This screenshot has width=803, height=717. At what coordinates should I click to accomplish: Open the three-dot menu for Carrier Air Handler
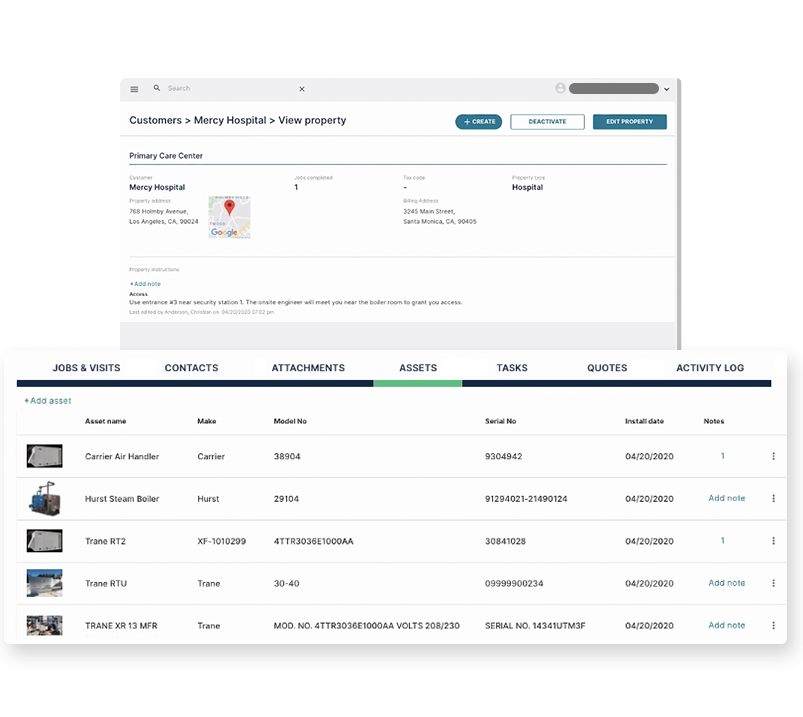772,456
